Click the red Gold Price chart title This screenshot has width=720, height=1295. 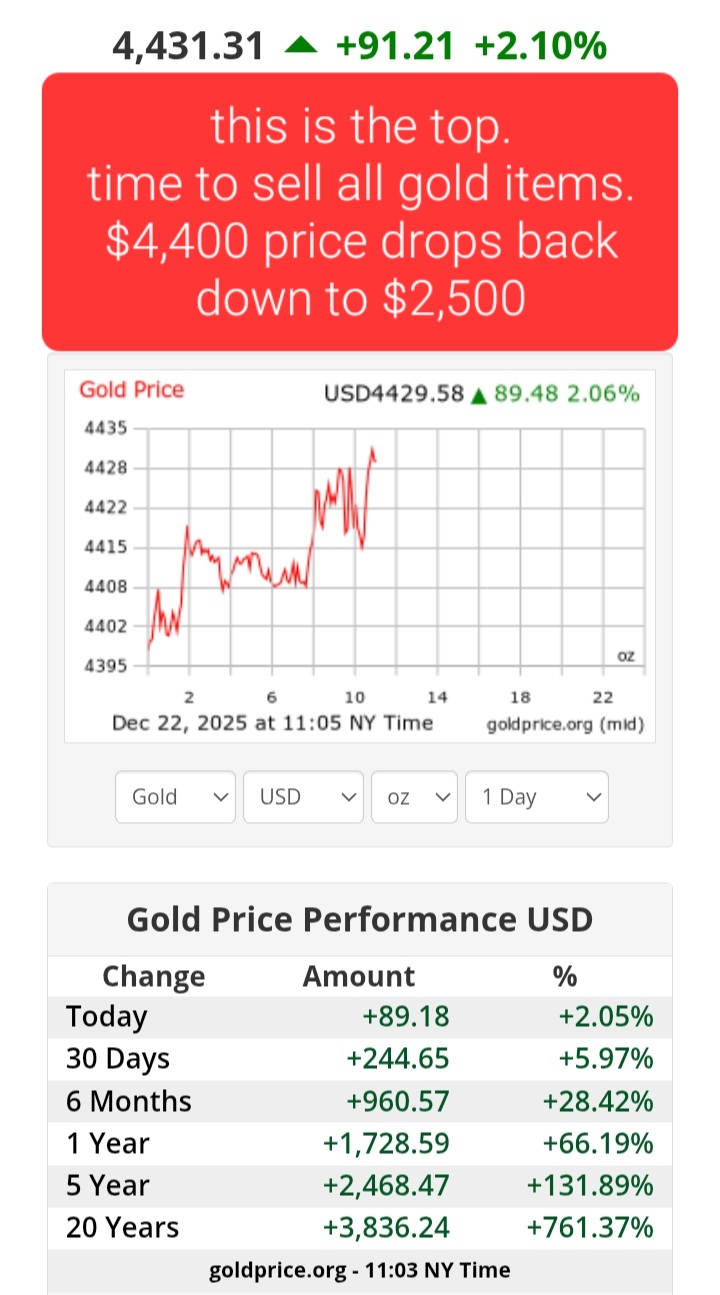(x=132, y=390)
